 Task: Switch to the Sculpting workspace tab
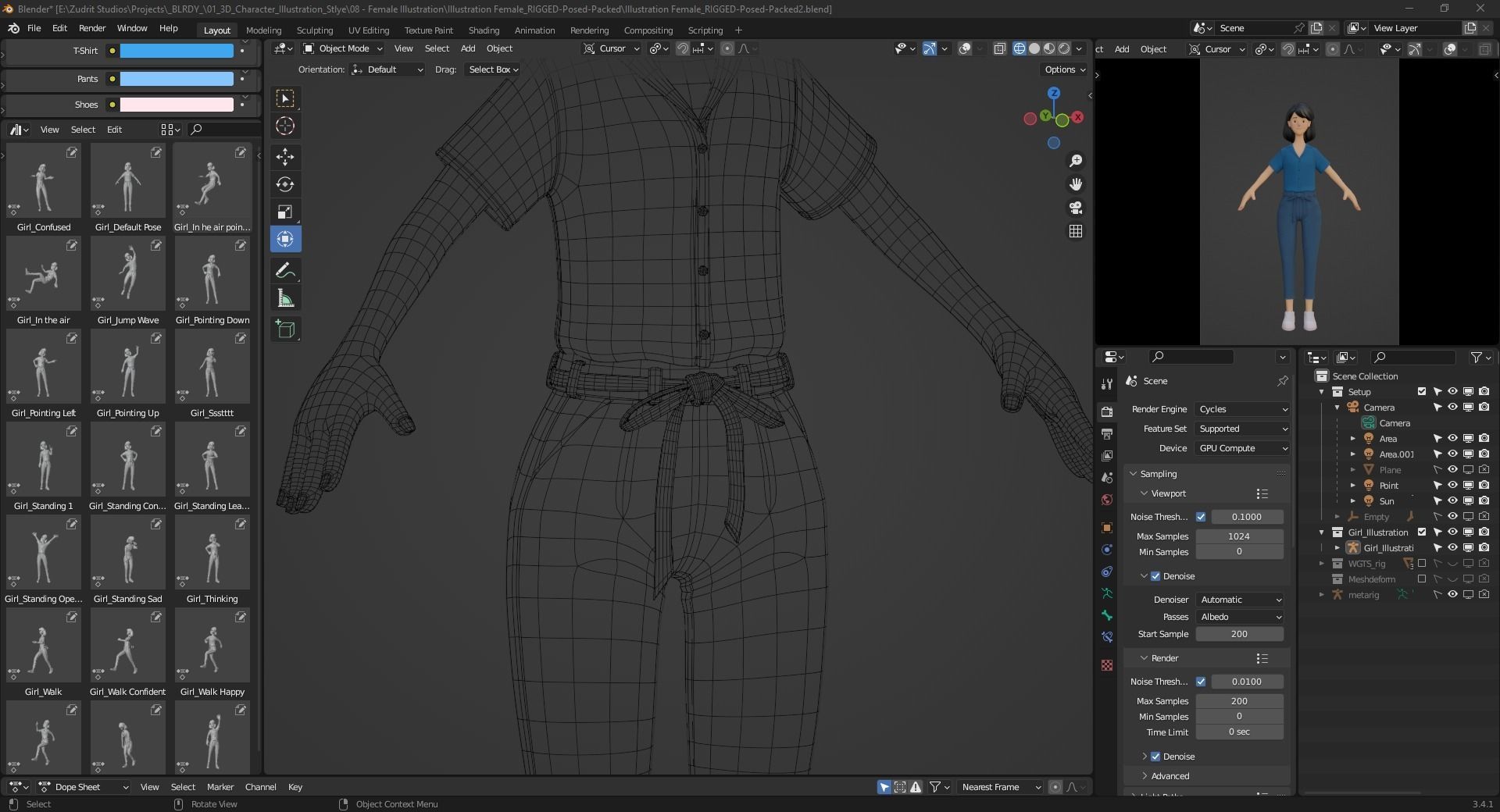pos(315,30)
